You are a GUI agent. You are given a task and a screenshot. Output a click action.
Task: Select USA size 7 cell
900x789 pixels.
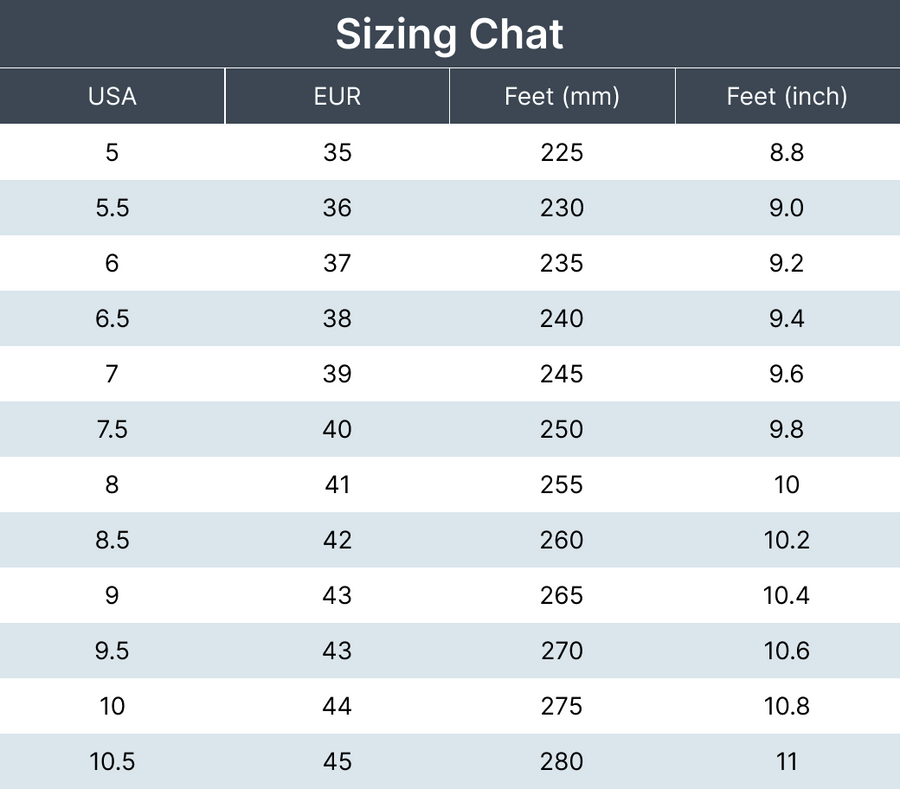pos(112,374)
